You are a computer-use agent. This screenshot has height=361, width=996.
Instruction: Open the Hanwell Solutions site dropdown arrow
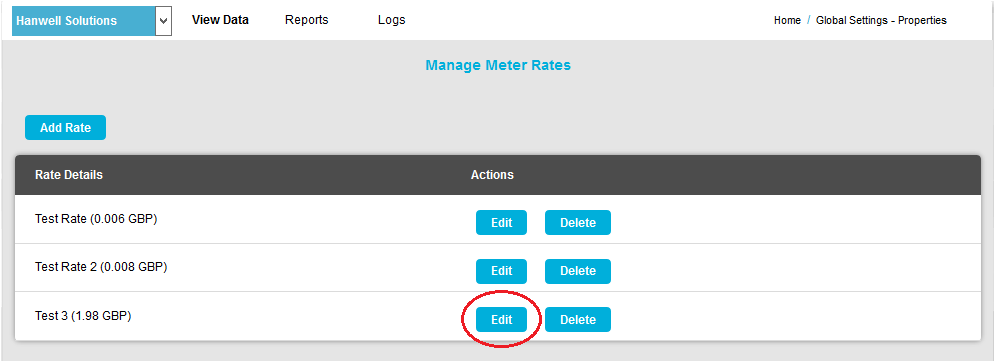[x=163, y=21]
